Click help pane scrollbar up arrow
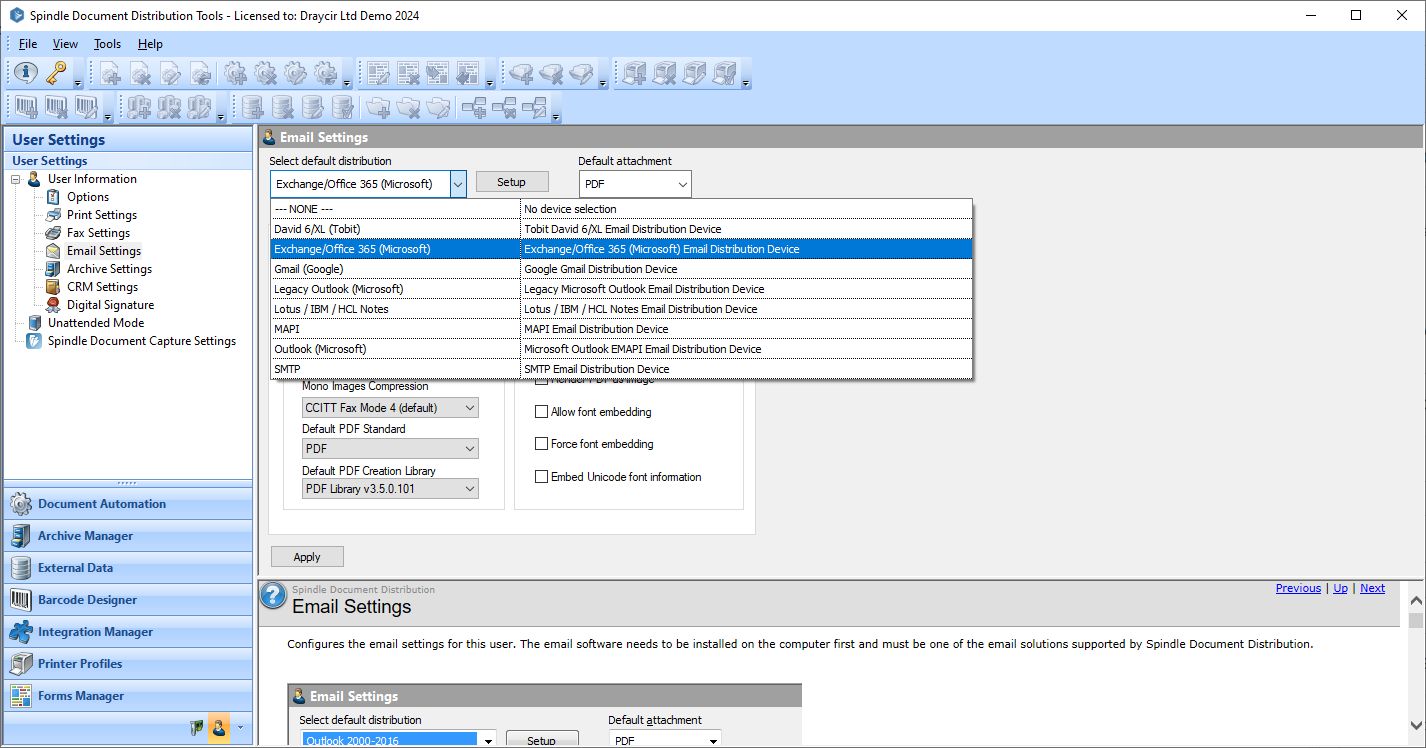The image size is (1426, 748). click(1416, 601)
